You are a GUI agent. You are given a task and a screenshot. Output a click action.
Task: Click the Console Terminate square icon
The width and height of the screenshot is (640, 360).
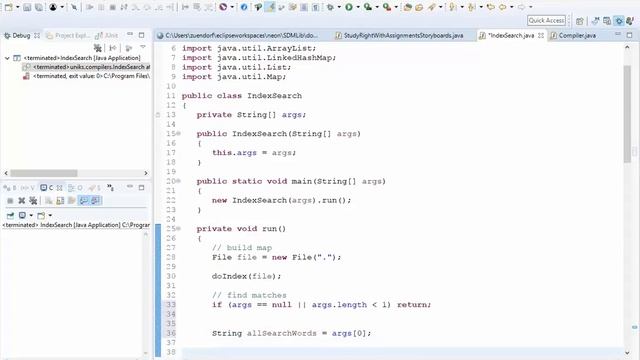click(10, 200)
